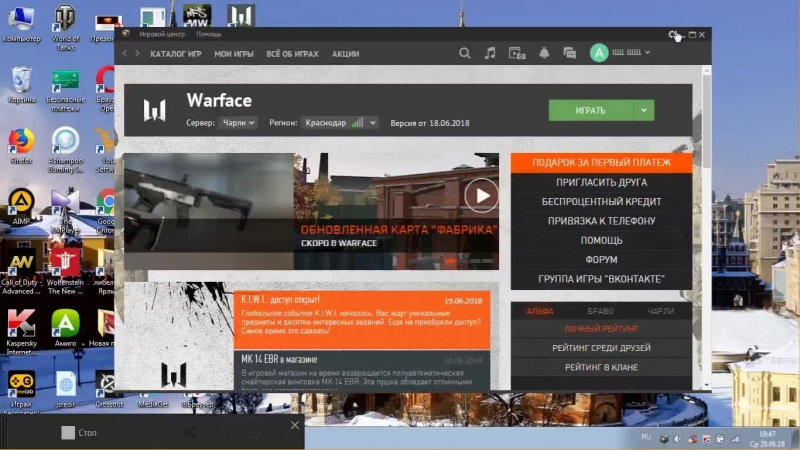Open the Помощь menu in the title bar

tap(209, 34)
